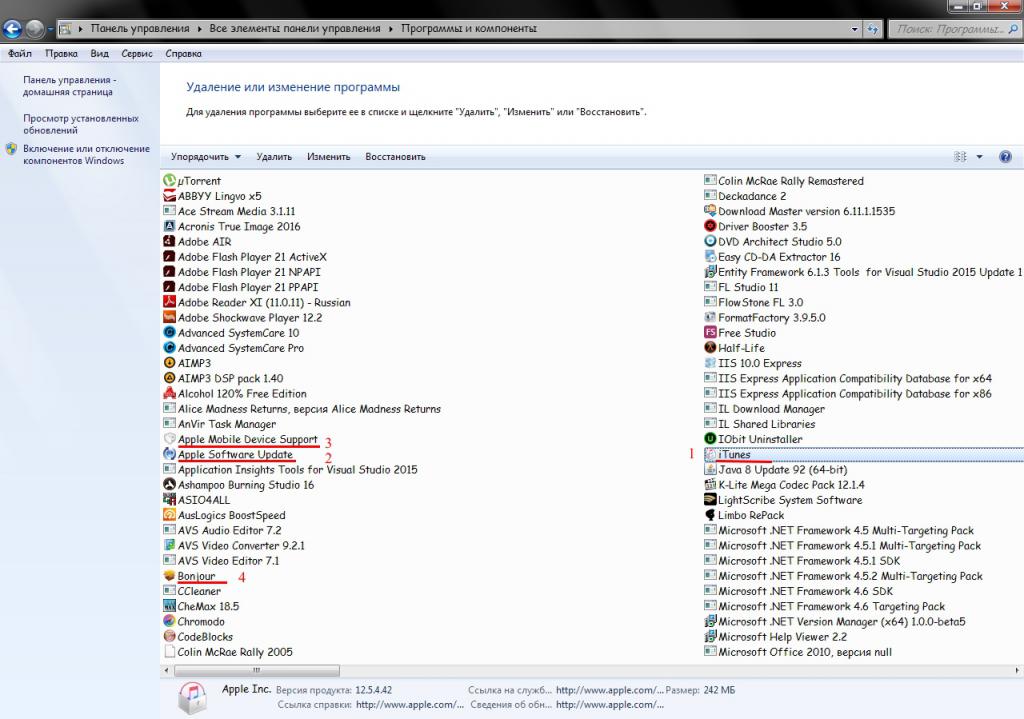Click the Acronis True Image 2016 icon

coord(169,227)
